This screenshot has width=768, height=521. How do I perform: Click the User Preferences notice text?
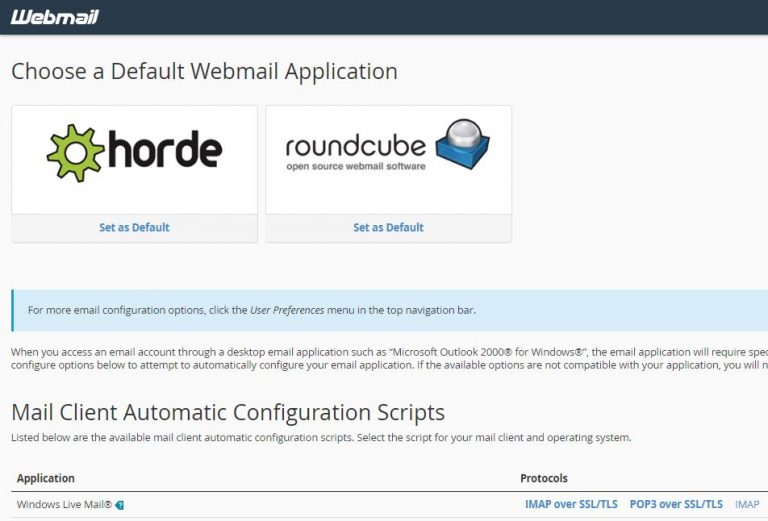point(252,310)
